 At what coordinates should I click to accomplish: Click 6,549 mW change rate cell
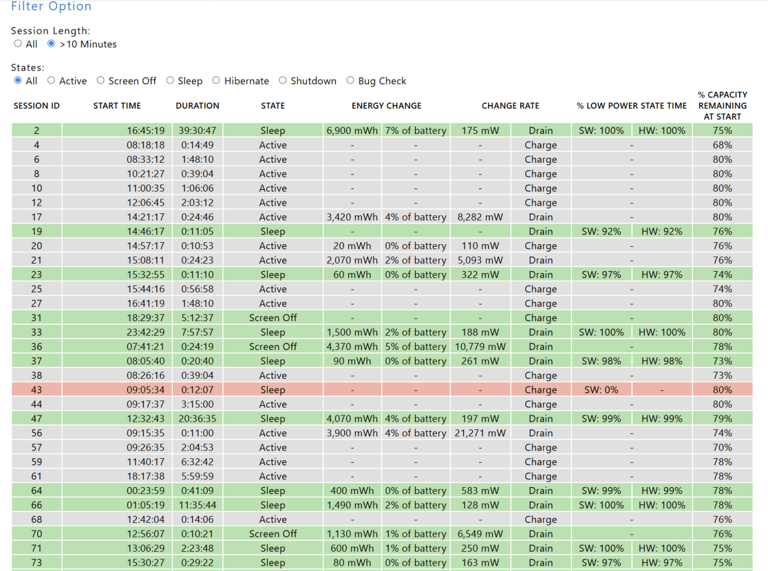(x=480, y=534)
